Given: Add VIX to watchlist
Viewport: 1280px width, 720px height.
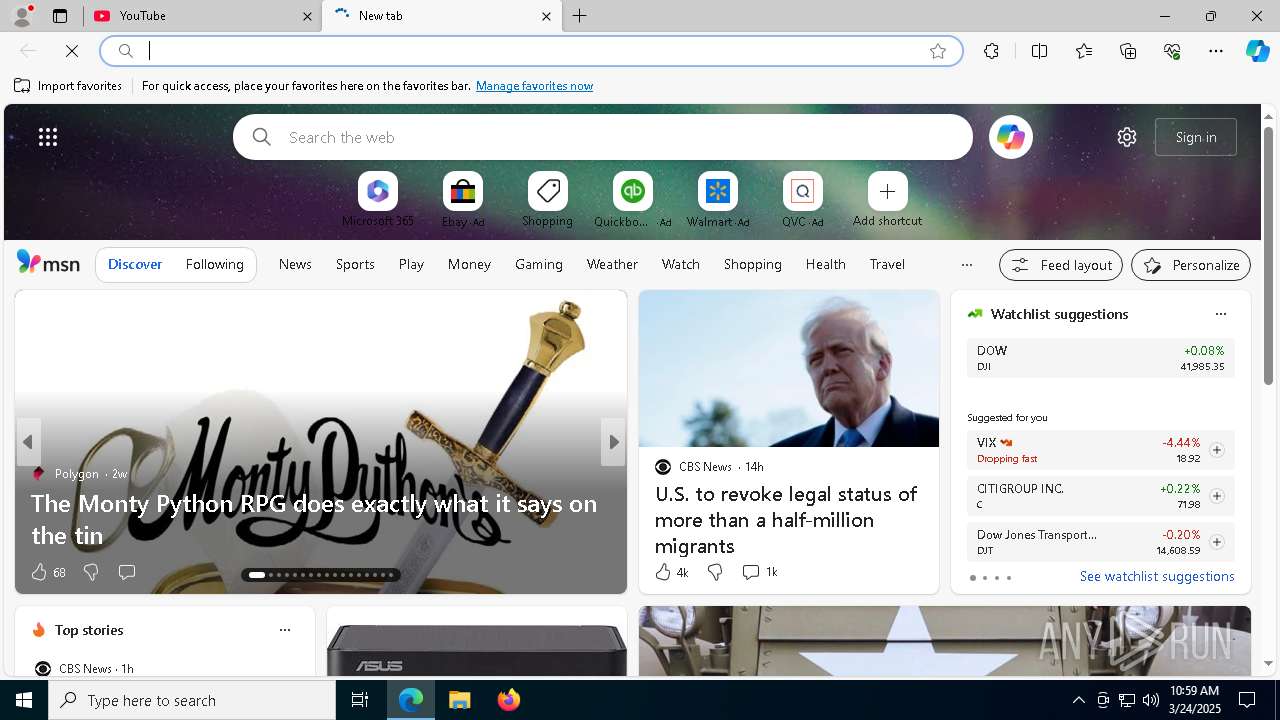Looking at the screenshot, I should click(1216, 450).
